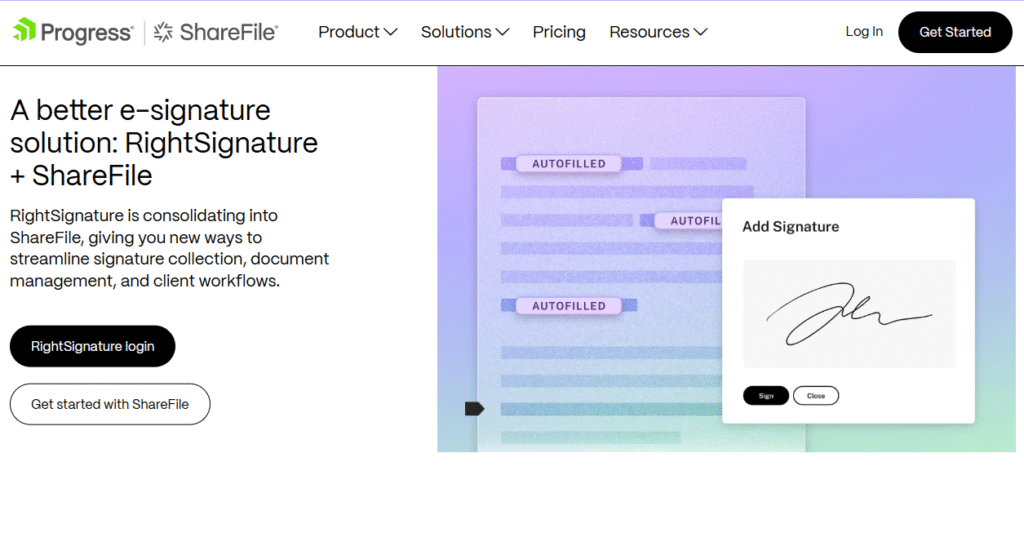Click the Log In link
The height and width of the screenshot is (555, 1024).
(x=864, y=31)
